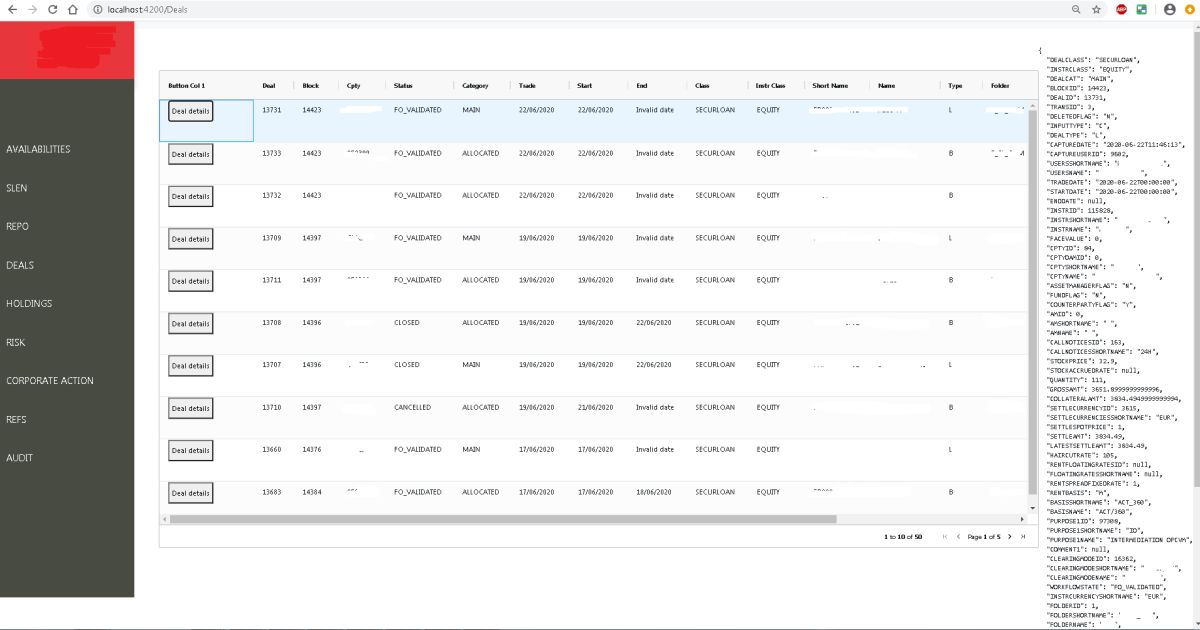Click Deal details for deal 13709
The image size is (1200, 630).
[190, 239]
